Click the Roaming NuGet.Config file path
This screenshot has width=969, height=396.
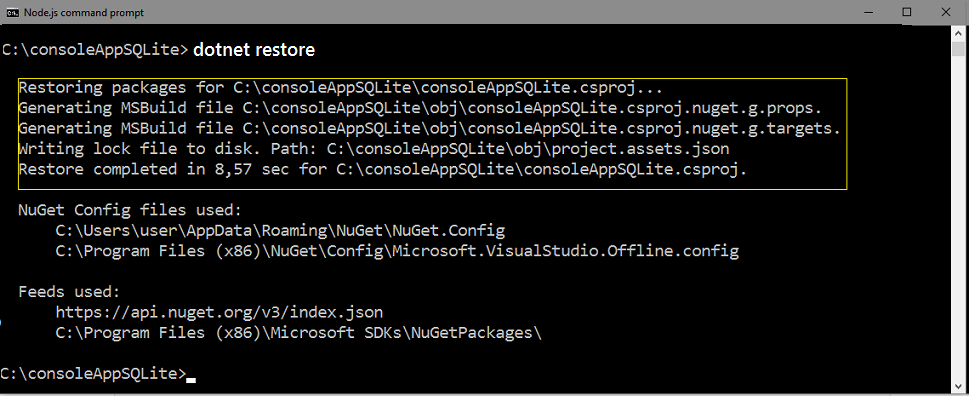281,230
